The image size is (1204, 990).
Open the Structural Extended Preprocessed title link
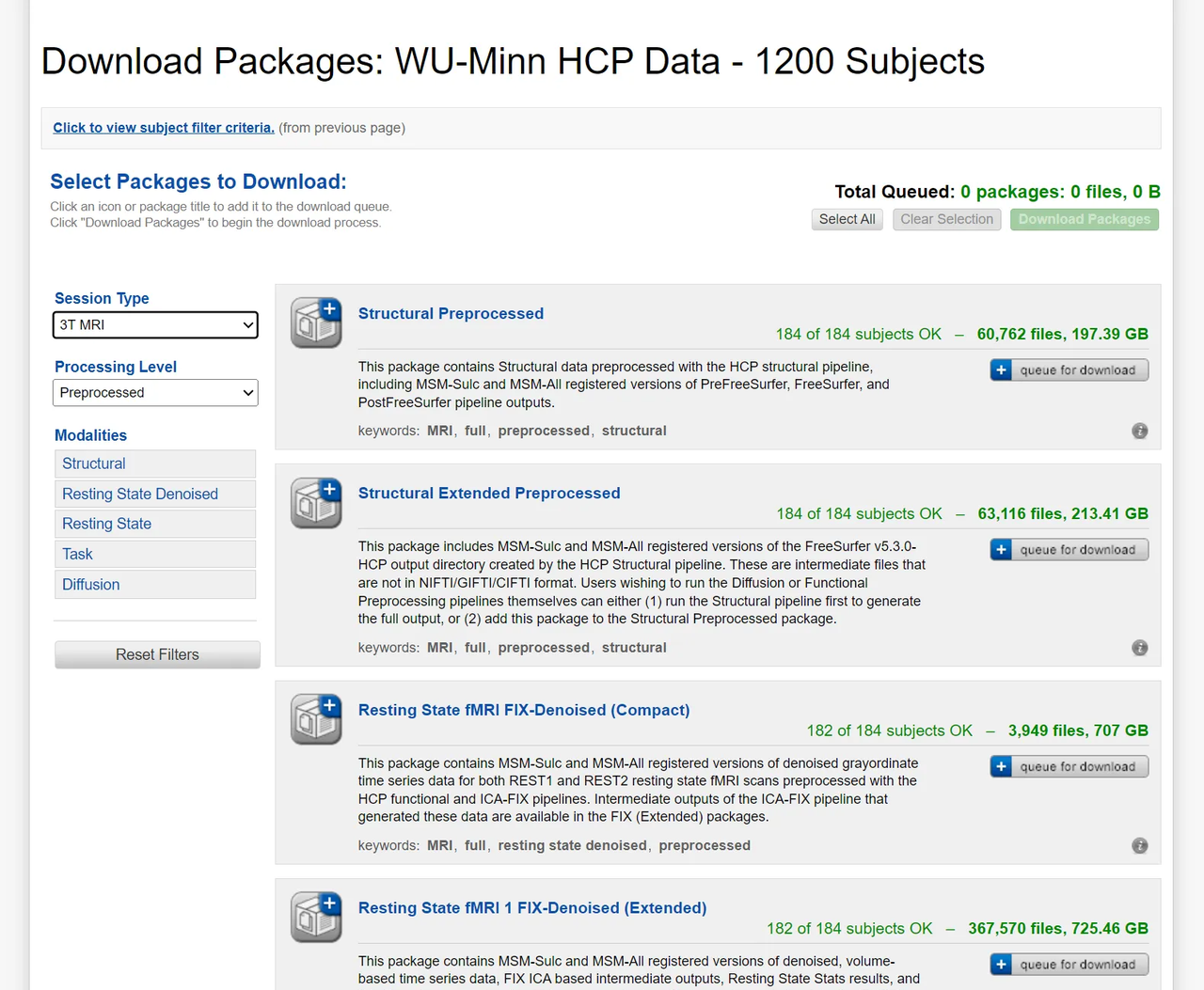pos(489,493)
